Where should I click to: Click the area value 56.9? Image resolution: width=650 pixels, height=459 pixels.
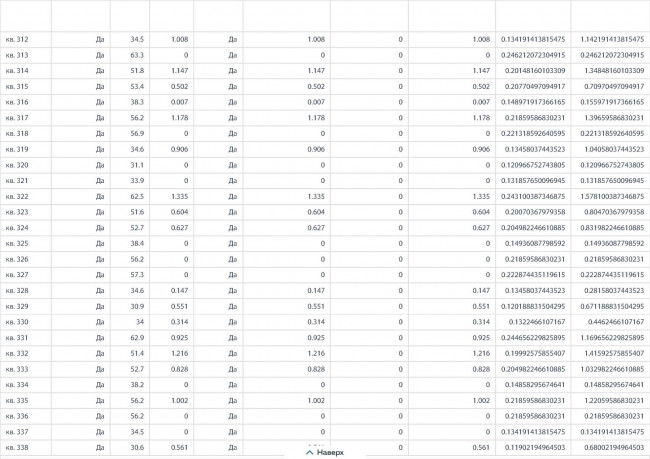pyautogui.click(x=137, y=134)
